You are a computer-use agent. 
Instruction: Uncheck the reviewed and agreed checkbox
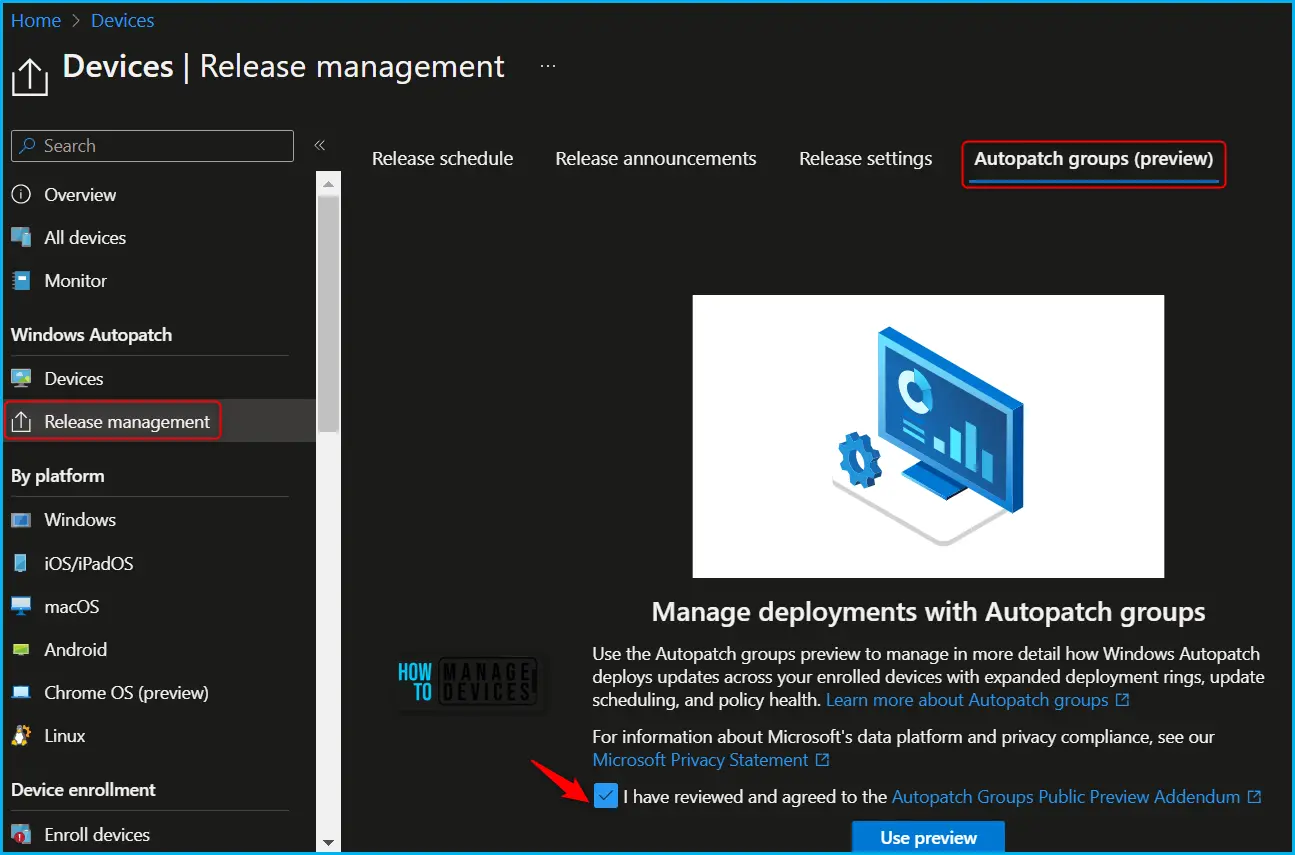(606, 797)
